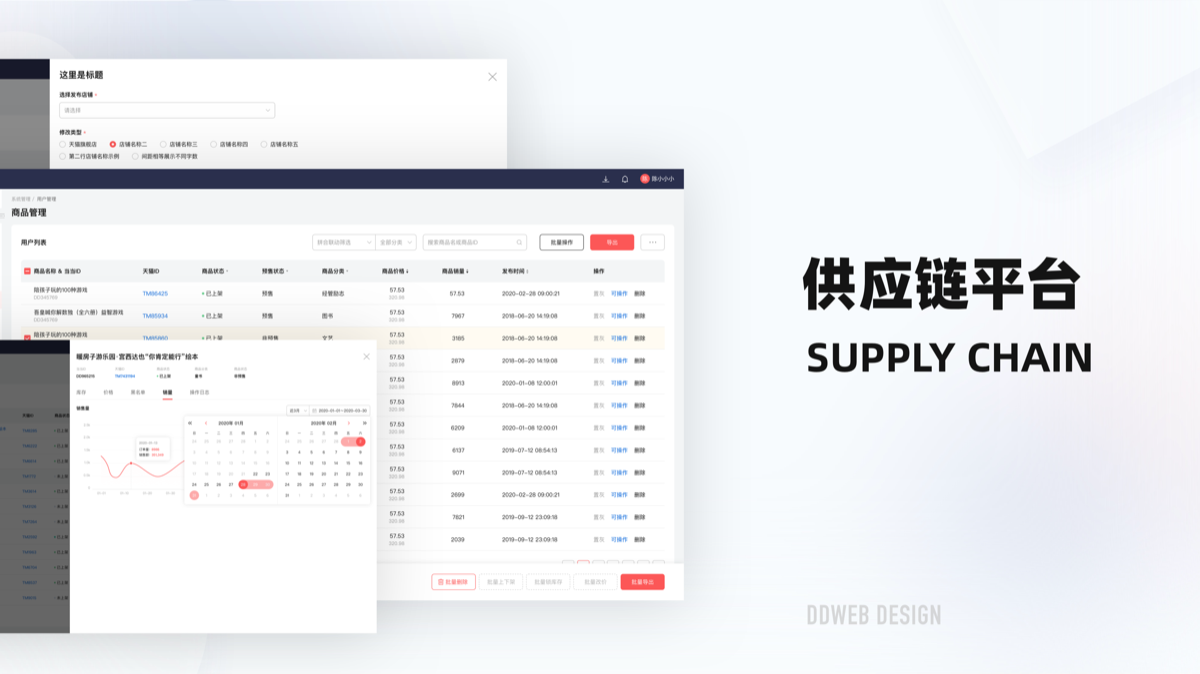Click the date range field 2020-01-01~2020-03-30
This screenshot has width=1200, height=674.
(339, 410)
